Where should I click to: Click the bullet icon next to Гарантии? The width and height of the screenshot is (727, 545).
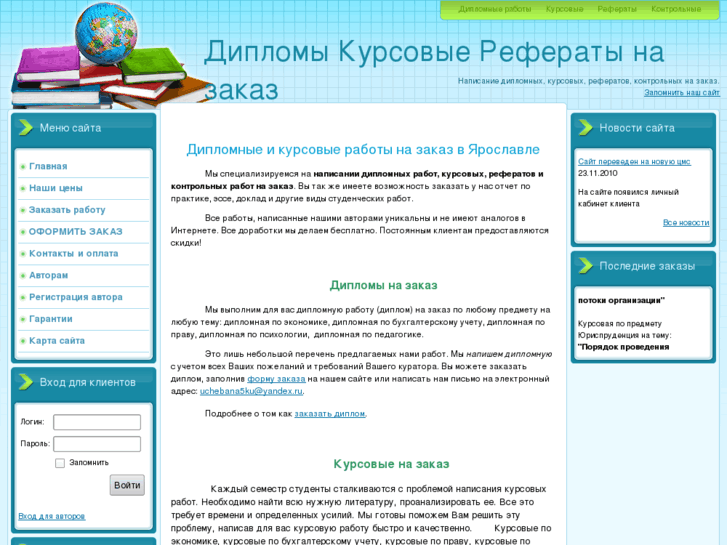pyautogui.click(x=23, y=319)
